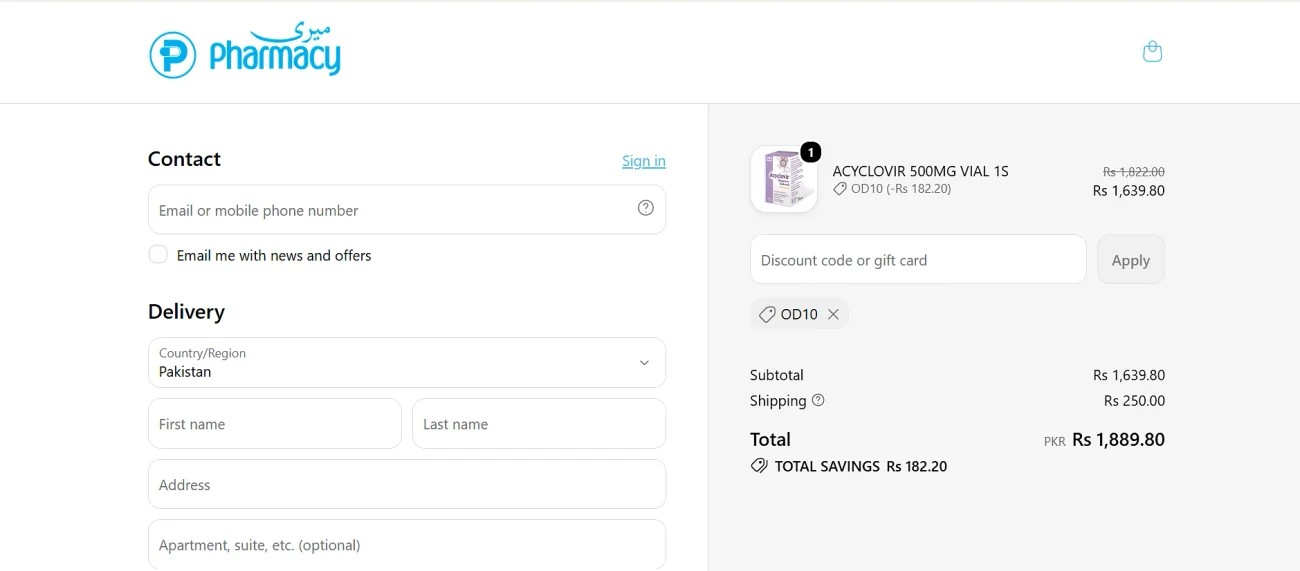Select the First name field
The image size is (1300, 571).
(275, 424)
